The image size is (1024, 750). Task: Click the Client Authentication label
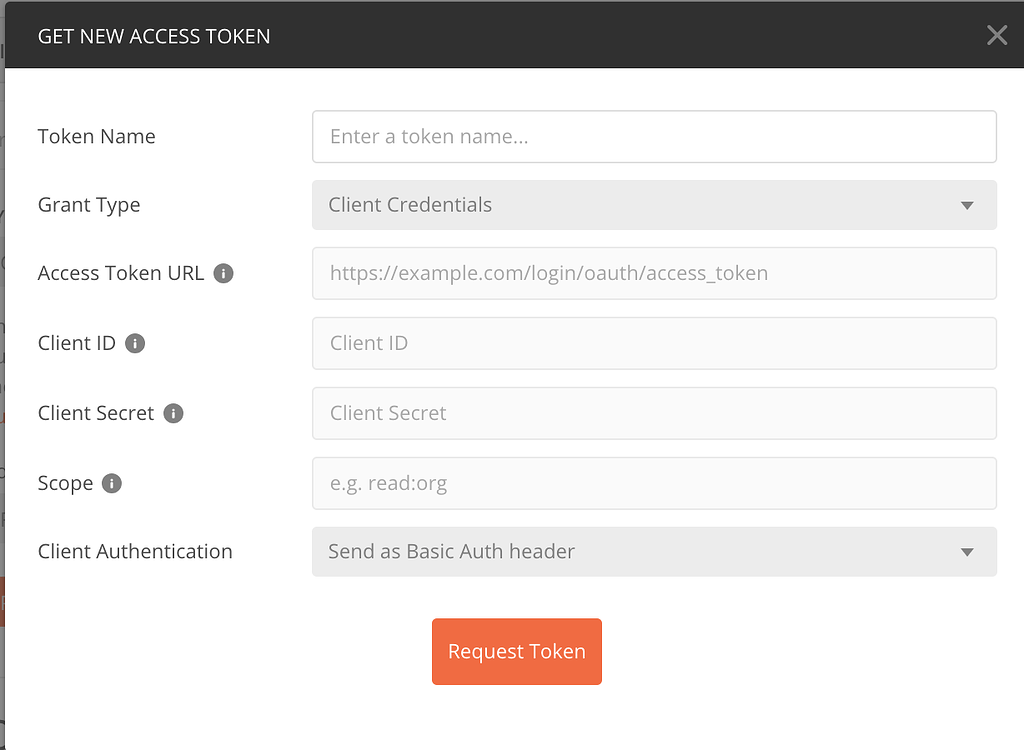(x=135, y=552)
